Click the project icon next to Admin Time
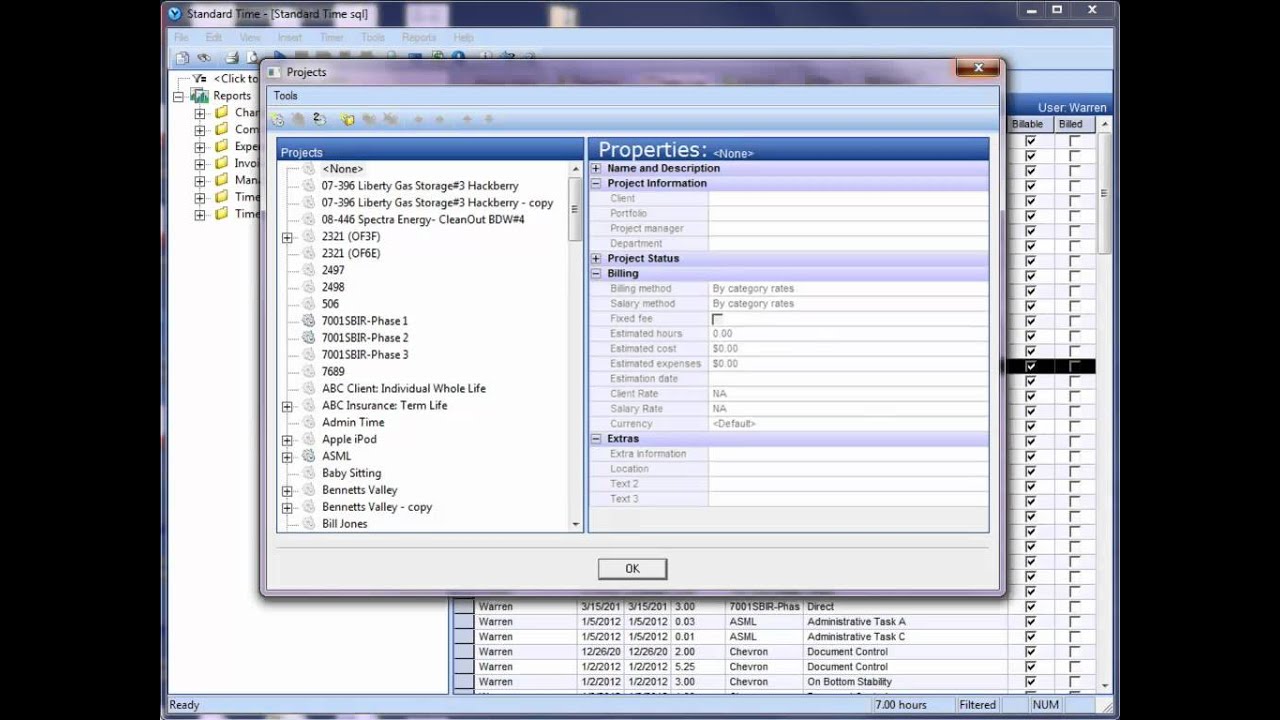This screenshot has width=1280, height=720. 309,422
